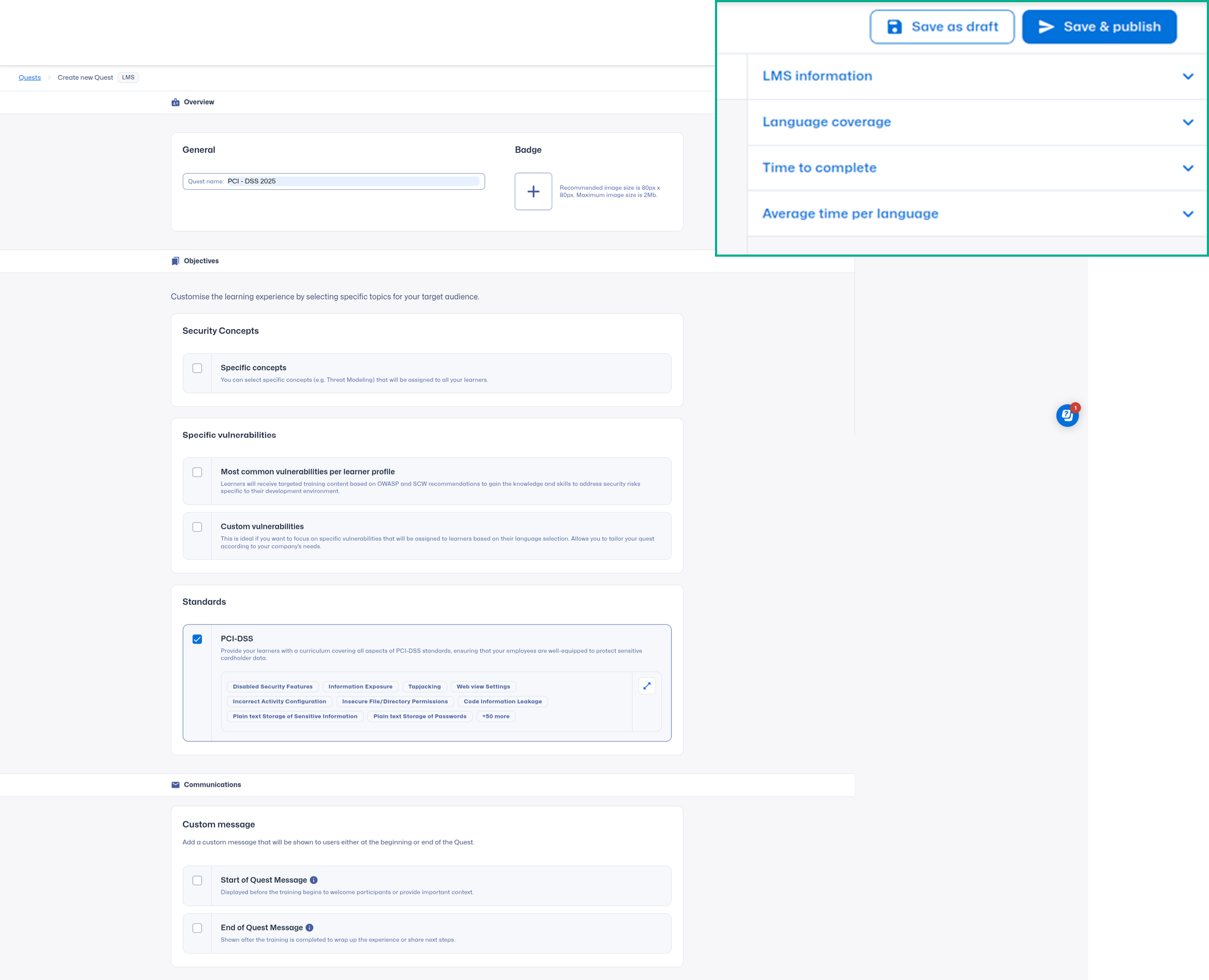Image resolution: width=1209 pixels, height=980 pixels.
Task: Click the Security Concepts heading
Action: 220,331
